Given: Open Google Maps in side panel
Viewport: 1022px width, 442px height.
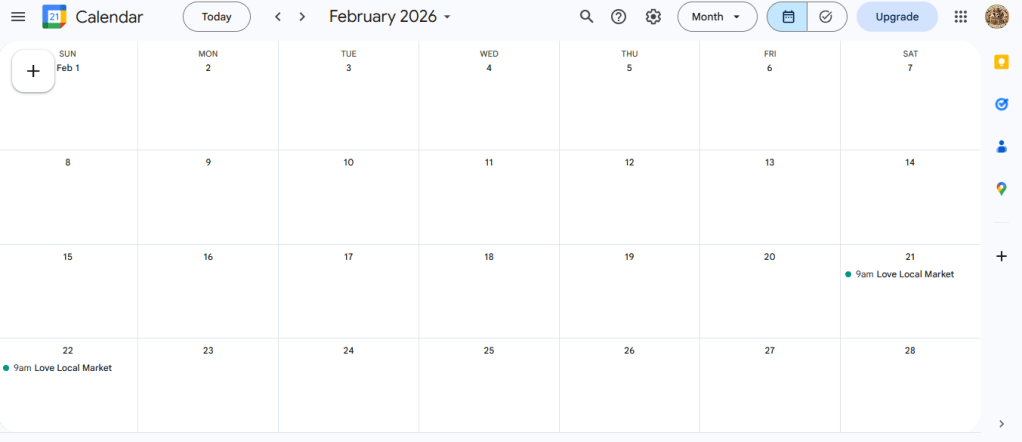Looking at the screenshot, I should 1001,188.
